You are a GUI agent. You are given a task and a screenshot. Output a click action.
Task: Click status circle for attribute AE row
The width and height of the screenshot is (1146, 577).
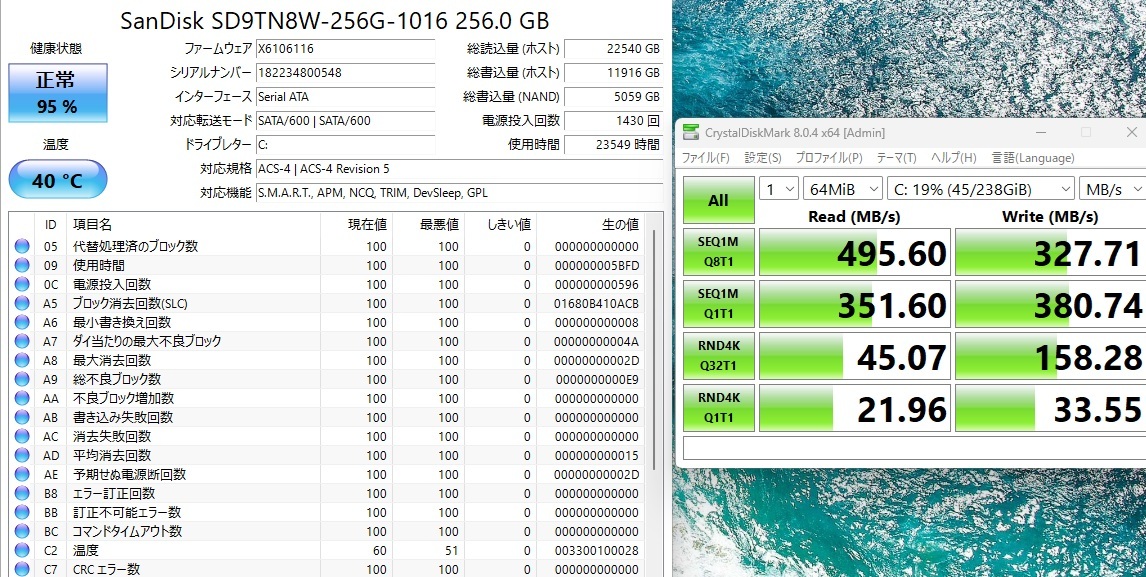[22, 475]
